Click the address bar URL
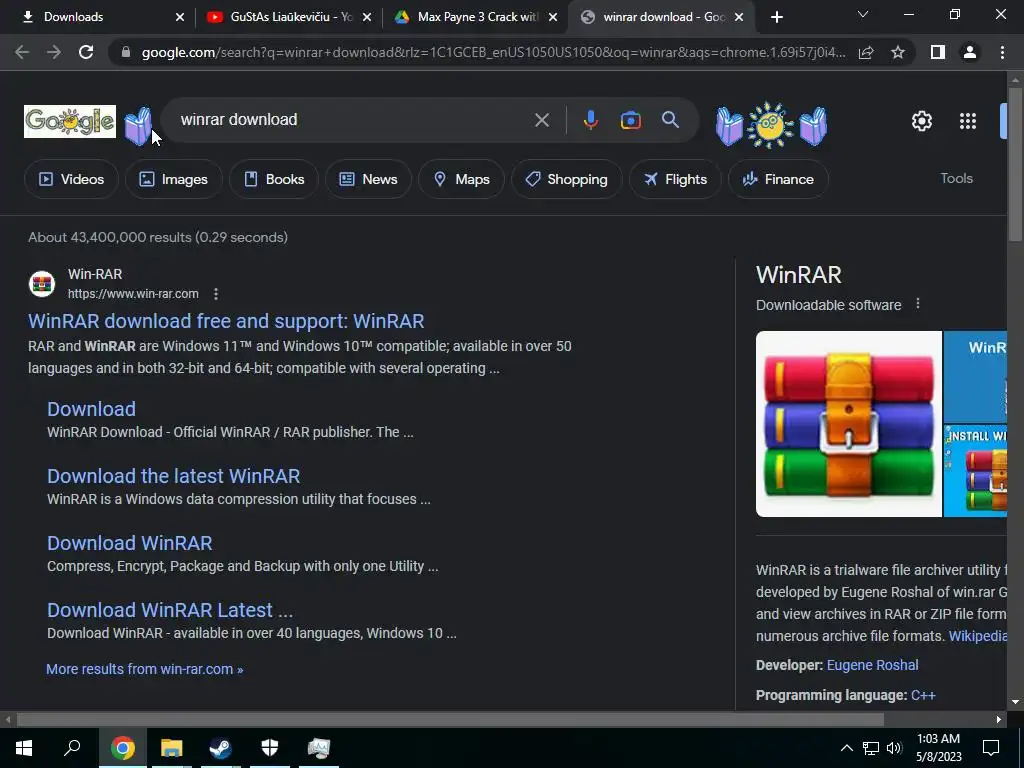The image size is (1024, 768). click(493, 52)
